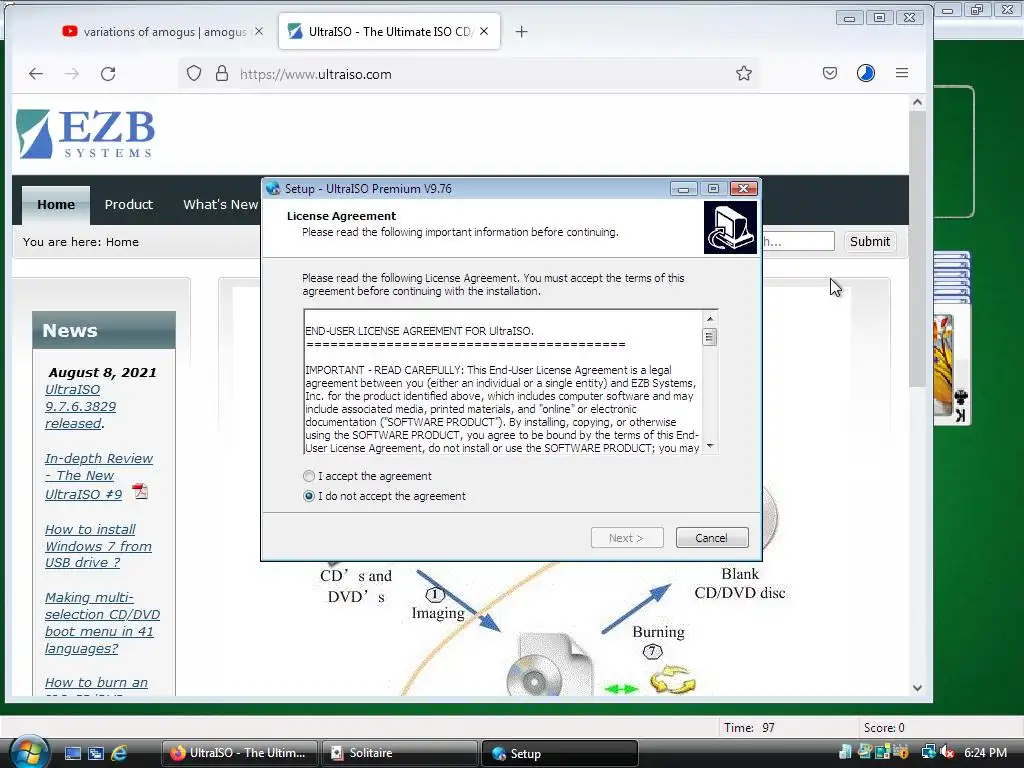
Task: Click Switch between windows quick launch icon
Action: (96, 753)
